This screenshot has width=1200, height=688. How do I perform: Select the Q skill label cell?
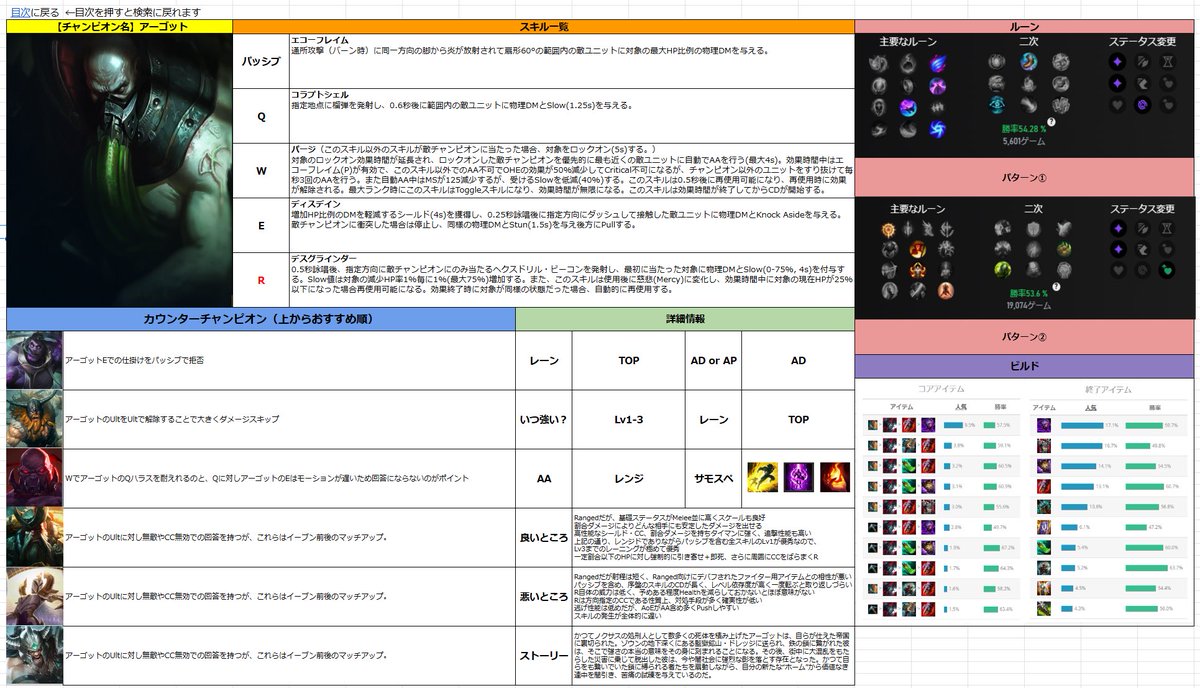[x=261, y=115]
